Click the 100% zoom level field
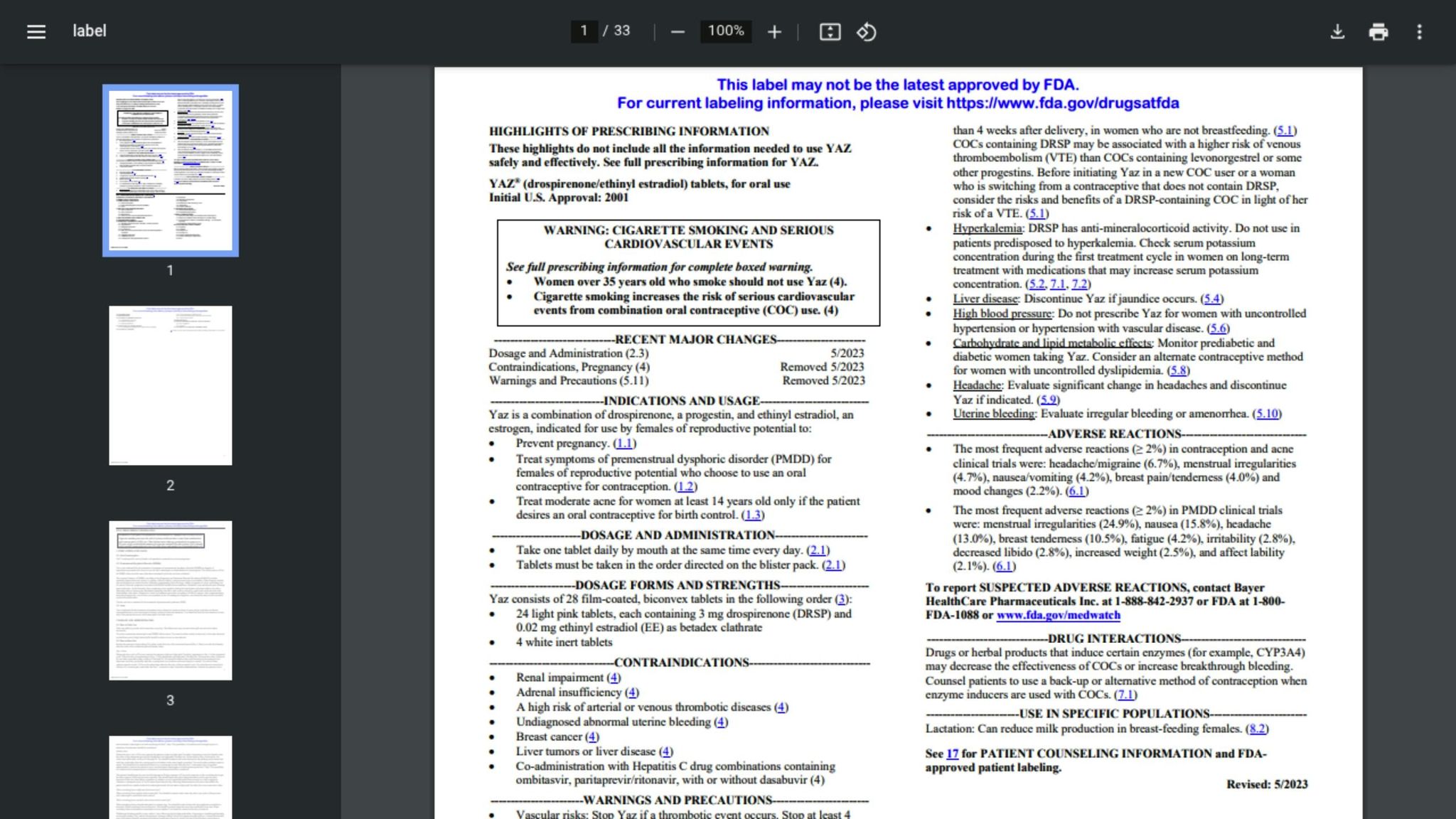 tap(725, 31)
